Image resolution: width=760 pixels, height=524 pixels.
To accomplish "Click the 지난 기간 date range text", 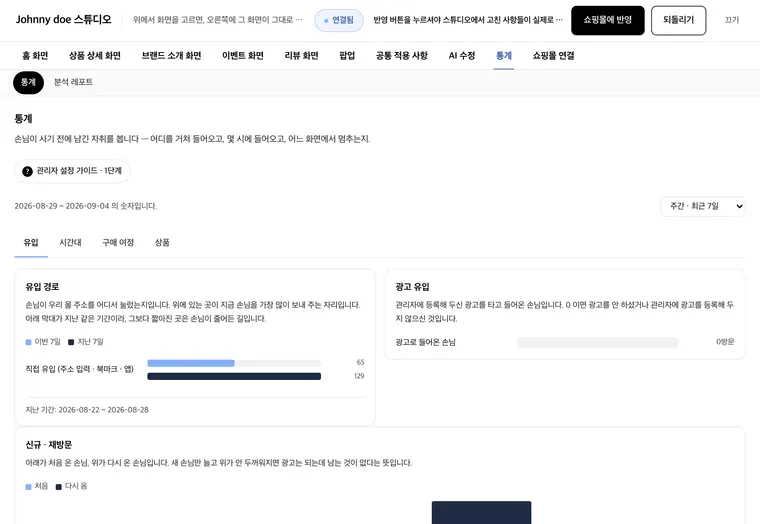I will (87, 410).
